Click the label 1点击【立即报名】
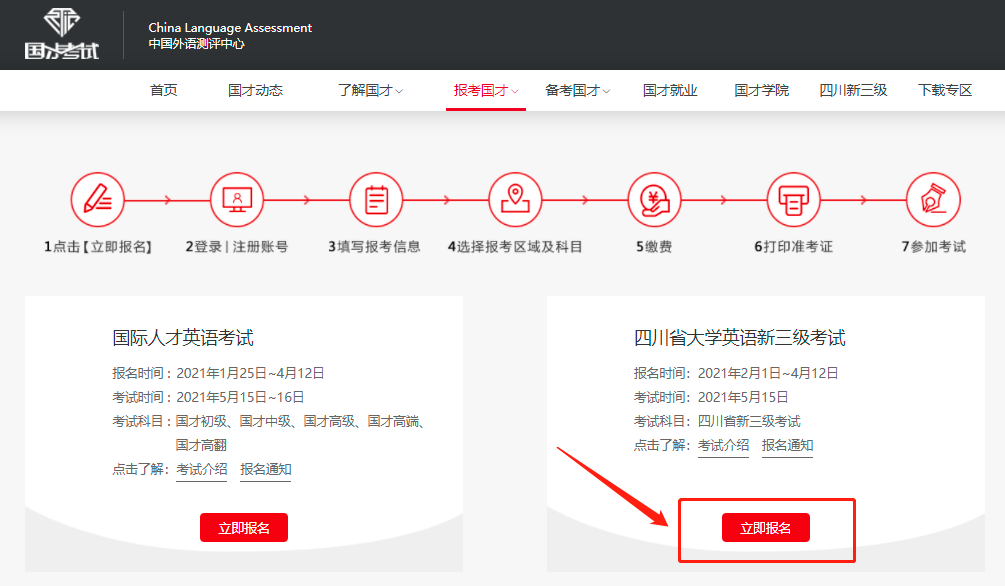The width and height of the screenshot is (1005, 586). [97, 247]
